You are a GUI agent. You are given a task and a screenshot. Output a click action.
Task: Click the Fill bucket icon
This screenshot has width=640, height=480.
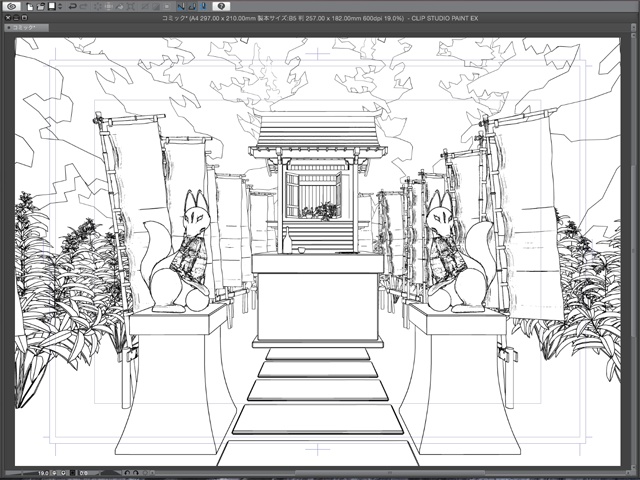(119, 7)
